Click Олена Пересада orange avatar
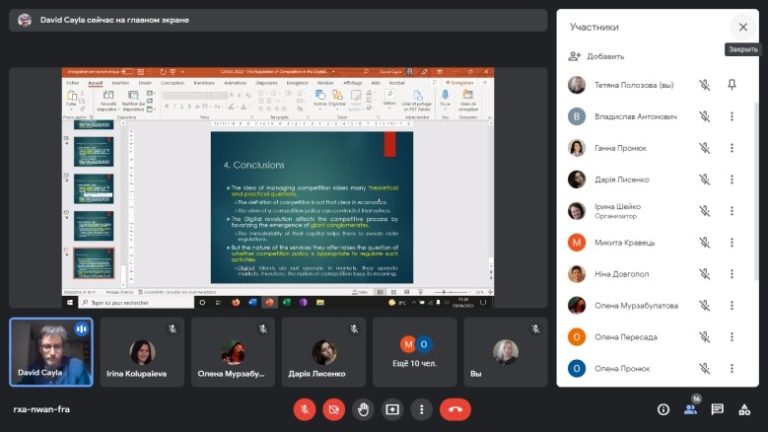This screenshot has height=432, width=768. click(576, 337)
